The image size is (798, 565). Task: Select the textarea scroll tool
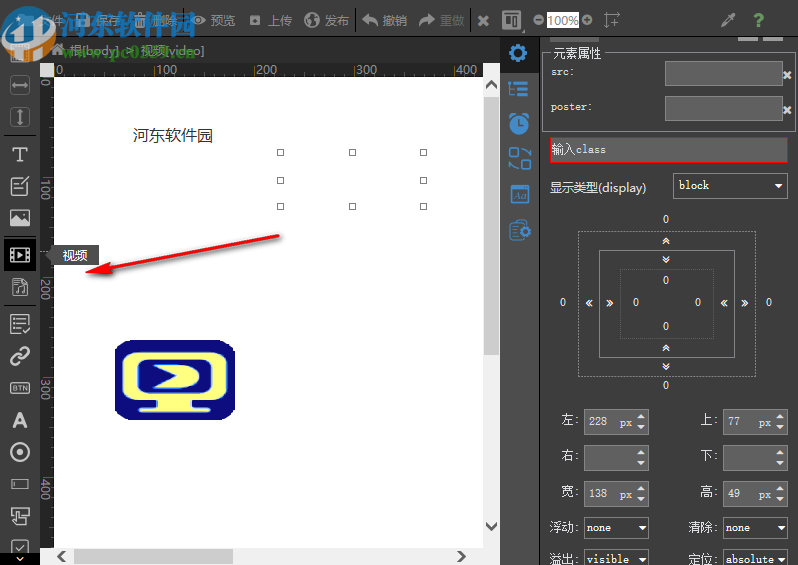pos(20,516)
